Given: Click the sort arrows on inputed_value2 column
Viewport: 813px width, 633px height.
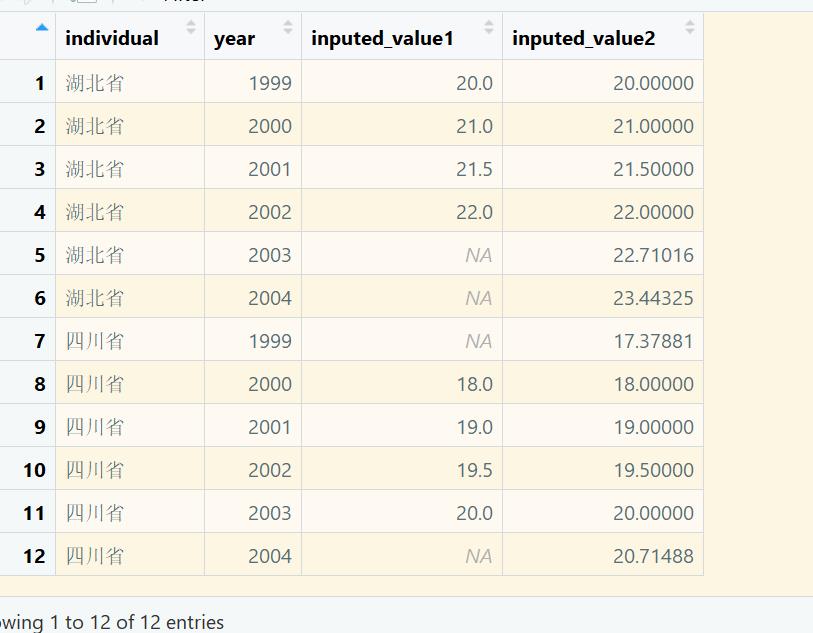Looking at the screenshot, I should tap(690, 27).
